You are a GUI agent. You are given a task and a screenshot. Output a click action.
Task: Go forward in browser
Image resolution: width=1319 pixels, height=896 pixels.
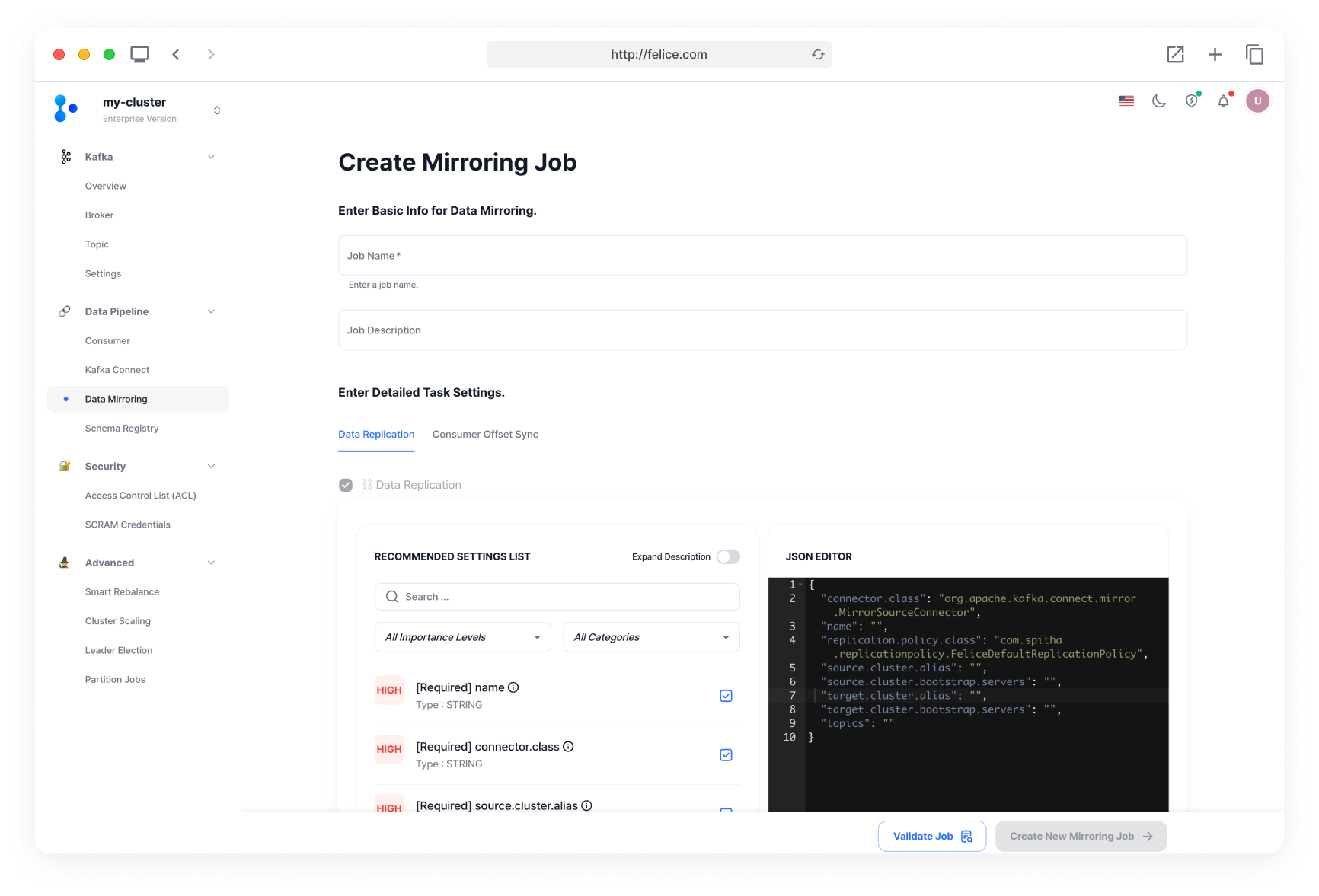click(x=211, y=55)
